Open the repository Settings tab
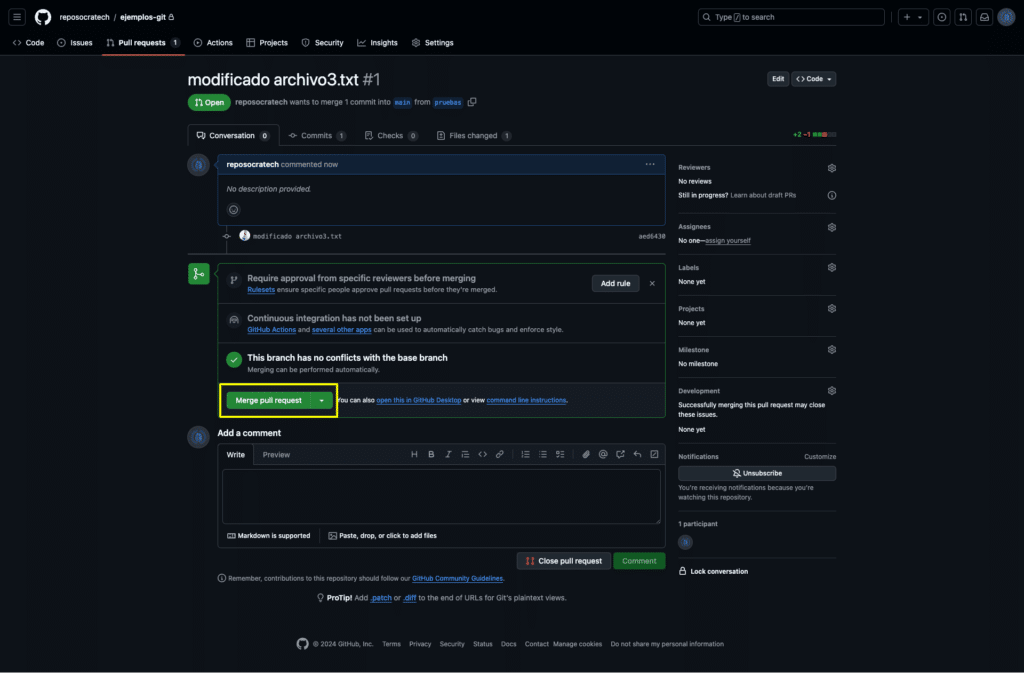The image size is (1024, 673). coord(432,42)
